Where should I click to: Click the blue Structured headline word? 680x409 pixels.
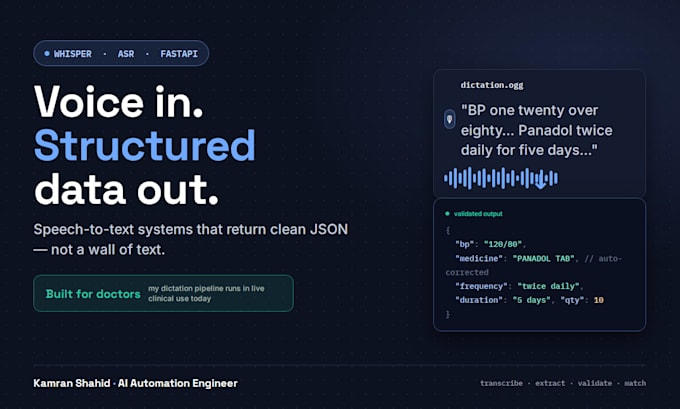click(145, 146)
